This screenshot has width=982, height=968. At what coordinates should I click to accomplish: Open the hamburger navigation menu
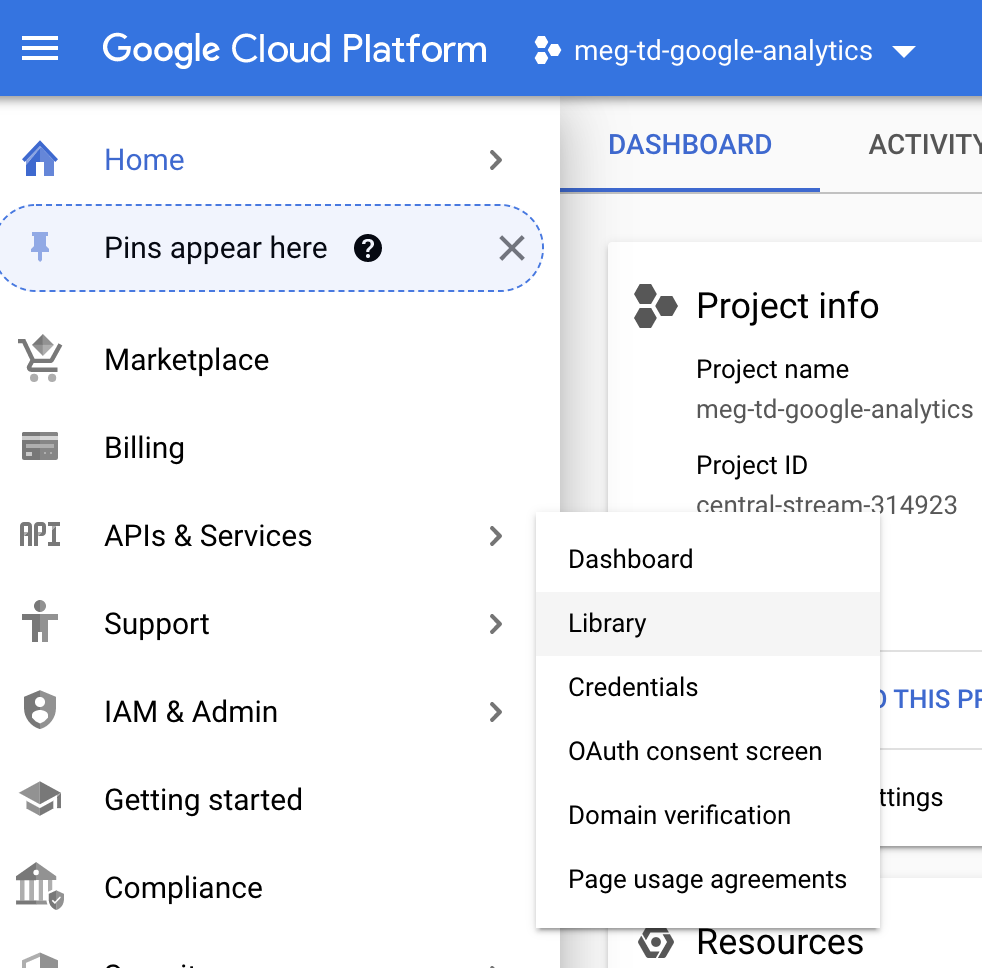[x=40, y=49]
